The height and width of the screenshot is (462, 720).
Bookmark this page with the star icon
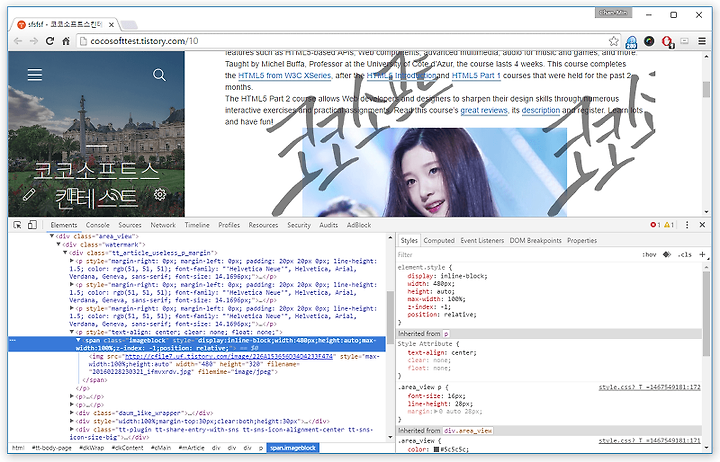tap(613, 41)
